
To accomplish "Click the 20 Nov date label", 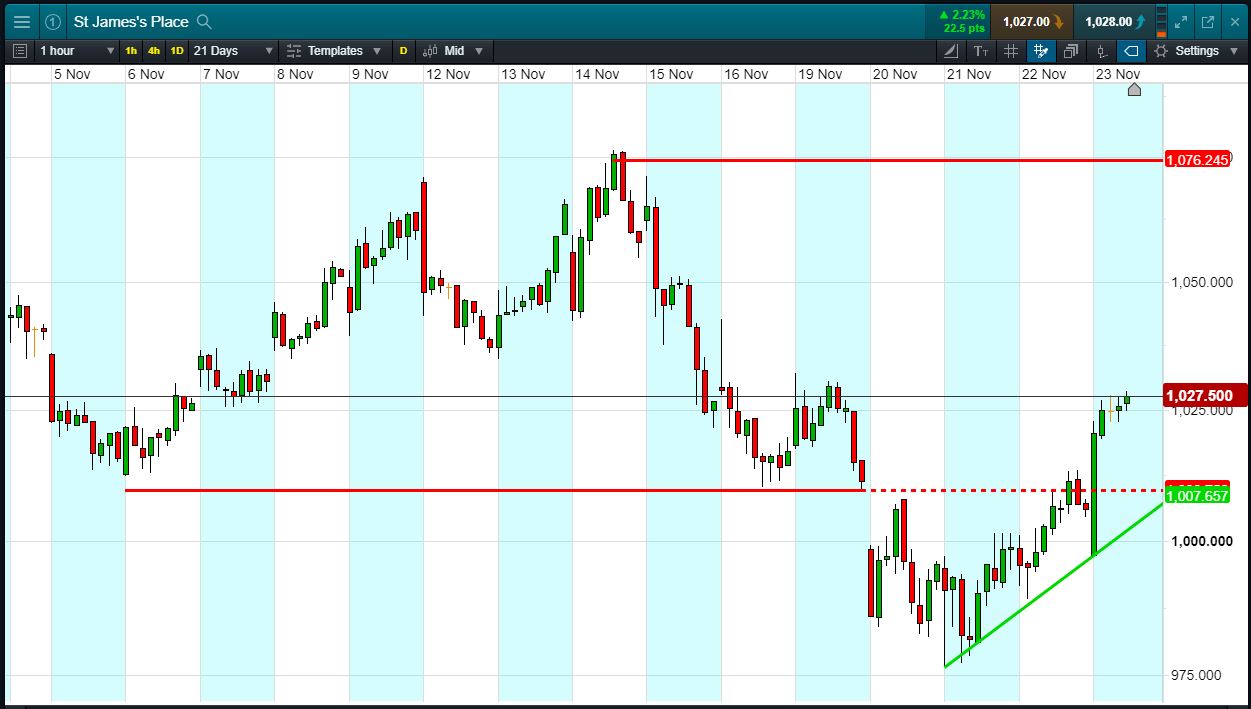I will pyautogui.click(x=894, y=74).
